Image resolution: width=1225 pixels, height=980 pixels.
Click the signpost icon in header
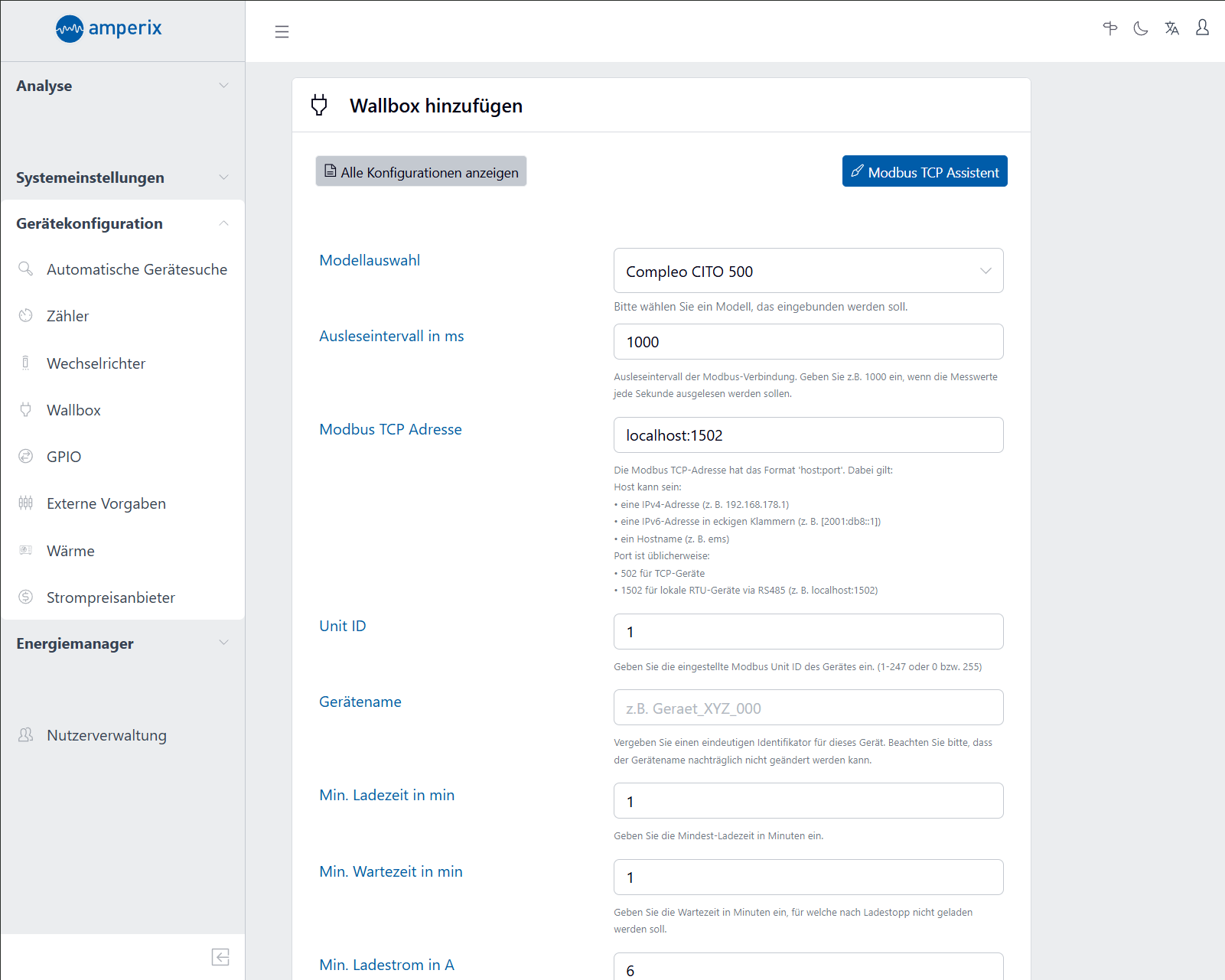click(1109, 28)
